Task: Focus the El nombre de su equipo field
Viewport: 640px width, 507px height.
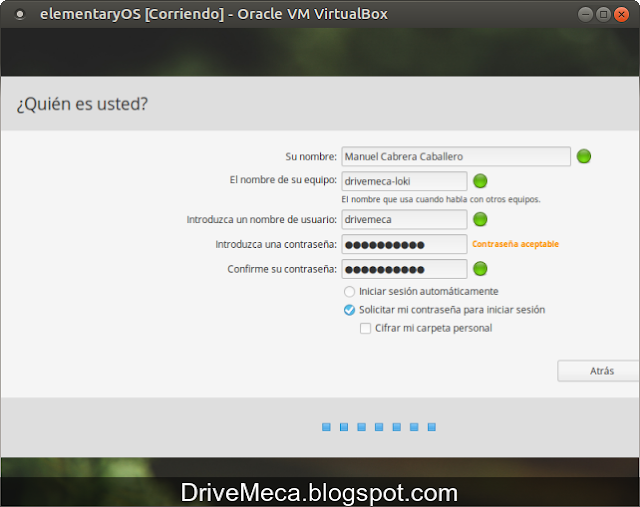Action: (404, 181)
